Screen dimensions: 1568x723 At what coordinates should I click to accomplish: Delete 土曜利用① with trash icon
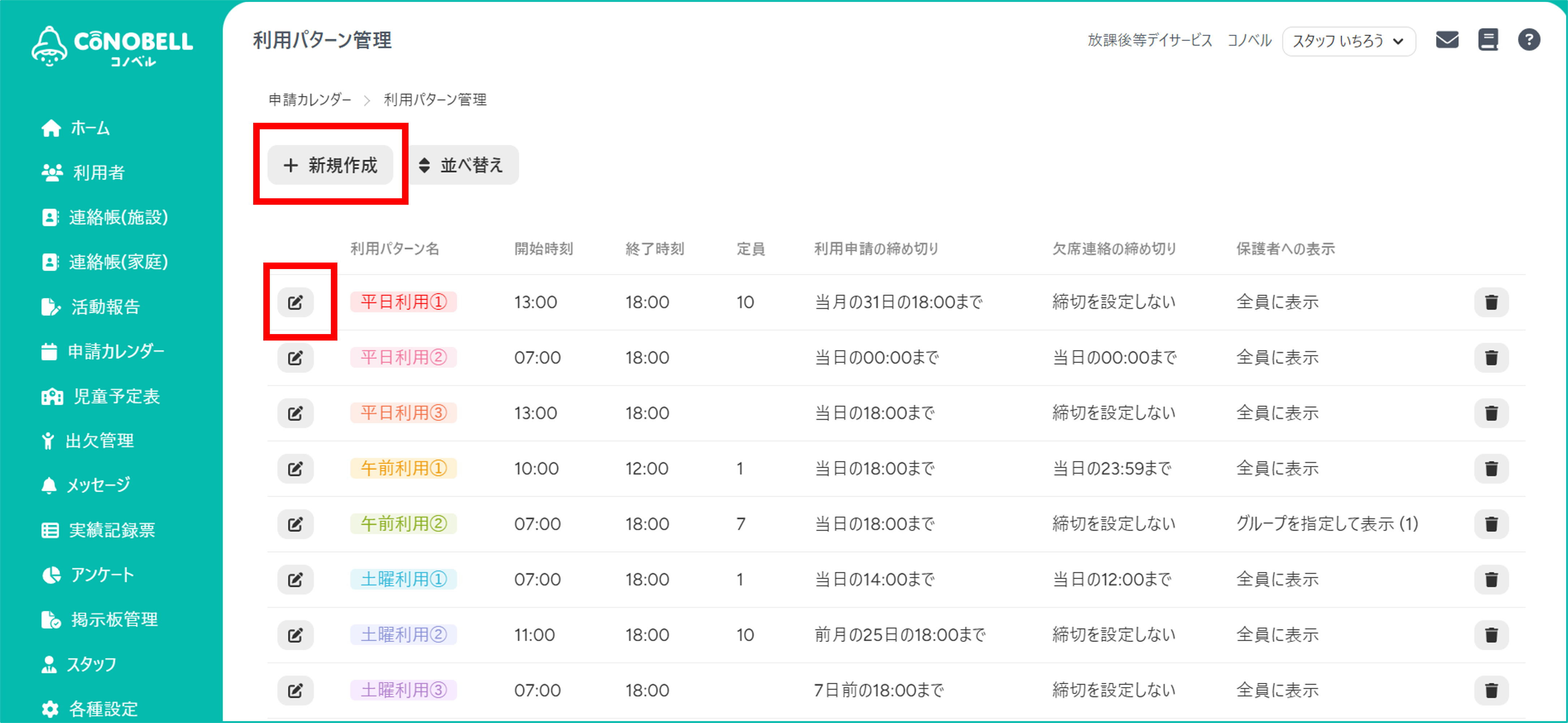click(1491, 579)
